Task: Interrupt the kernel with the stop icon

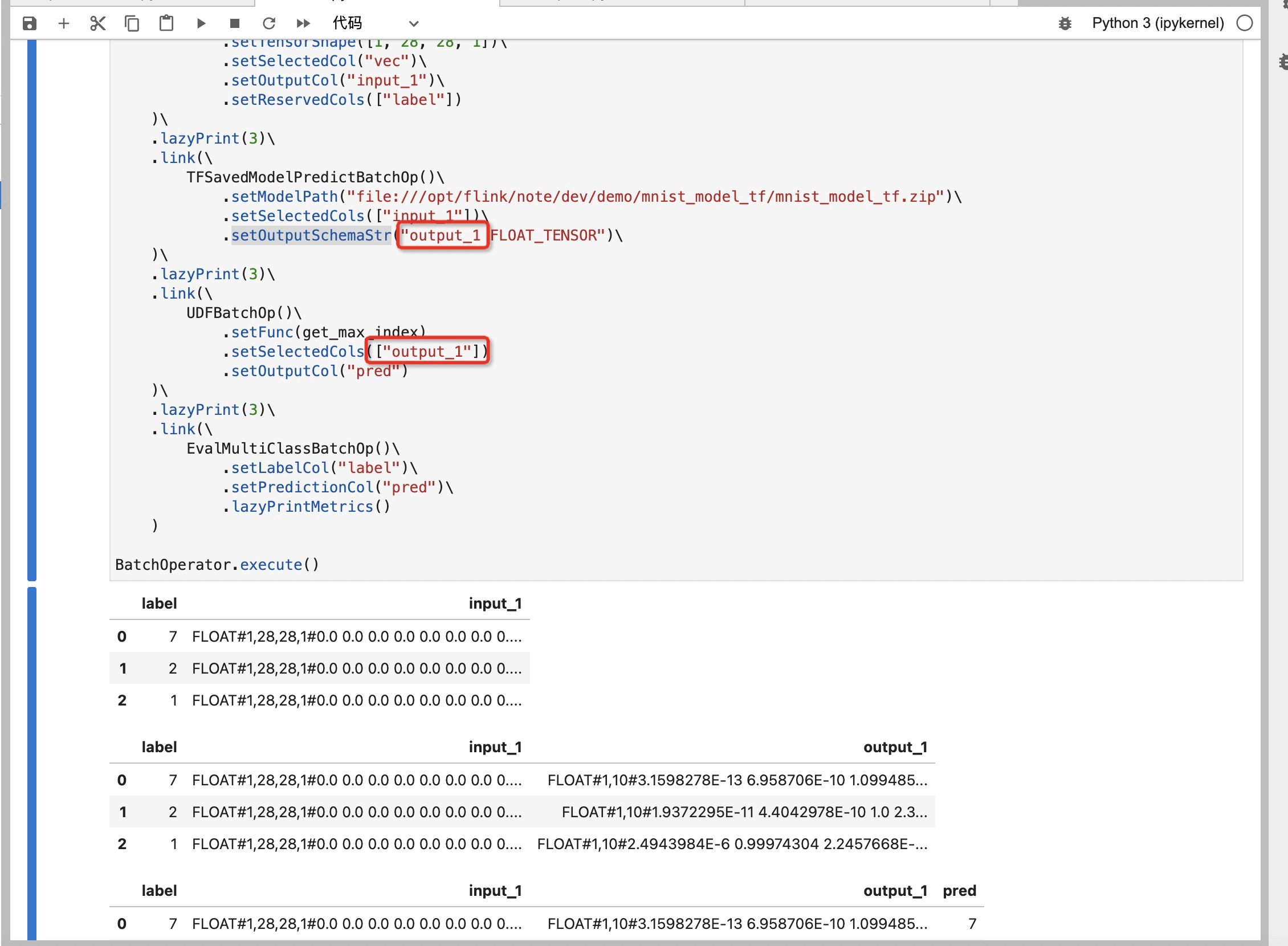Action: pos(234,23)
